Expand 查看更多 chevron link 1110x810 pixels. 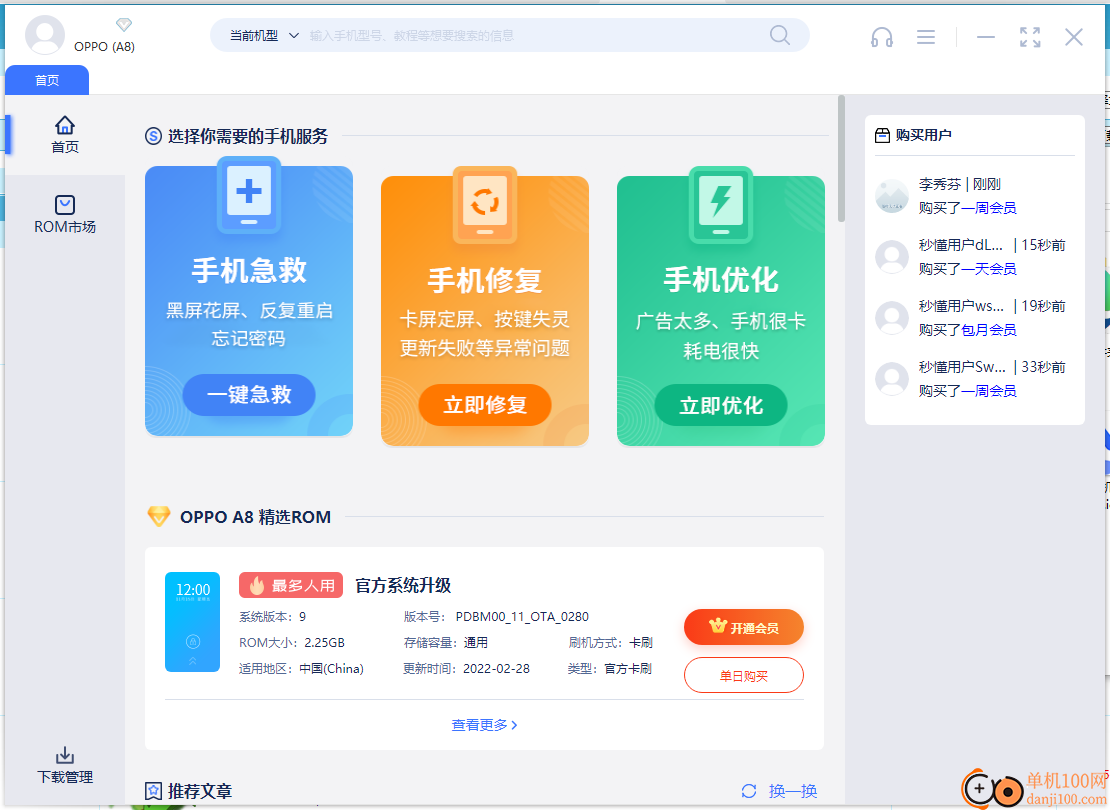coord(484,725)
